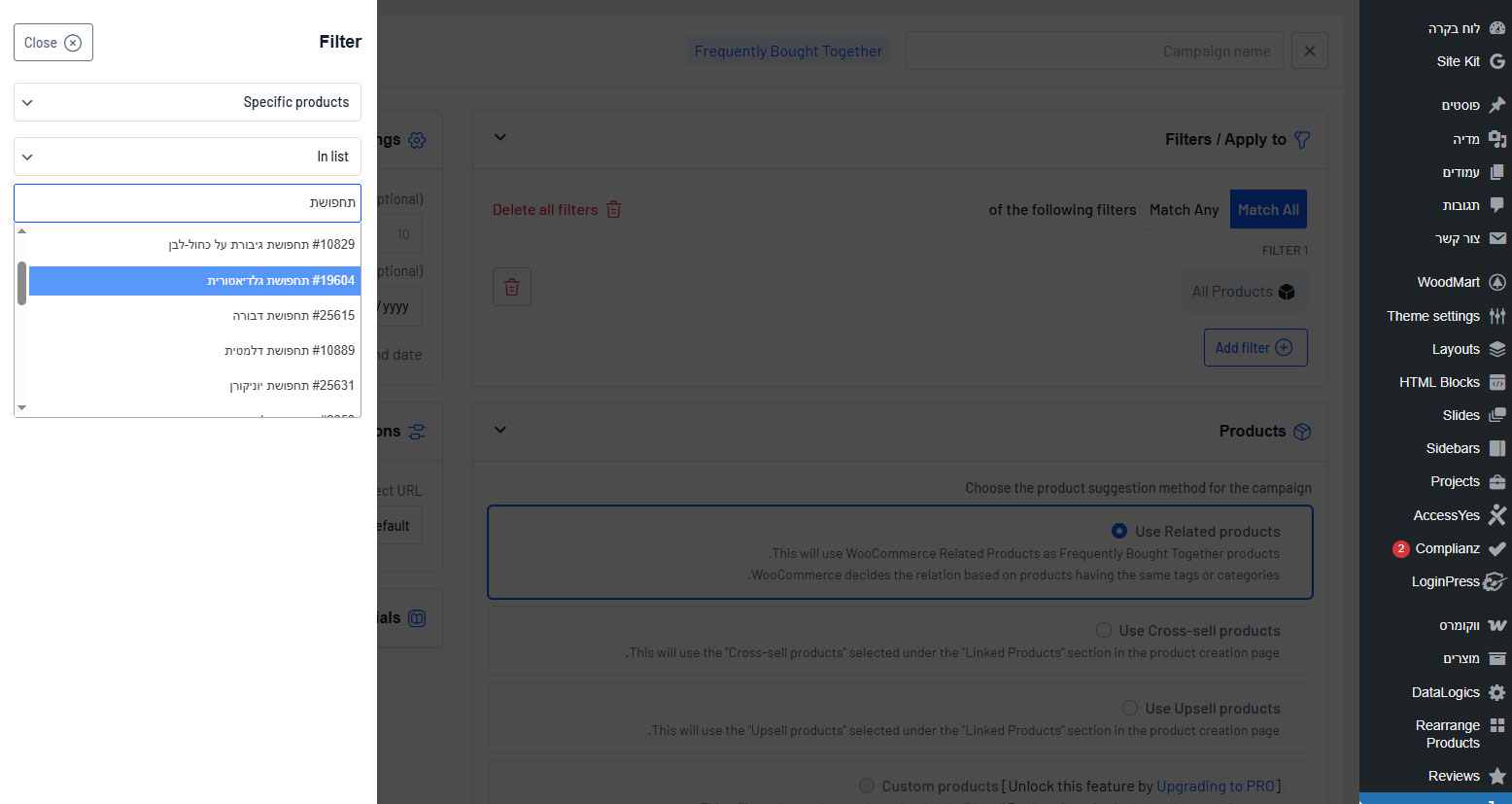
Task: Select Use Upsell products radio button
Action: [x=1130, y=708]
